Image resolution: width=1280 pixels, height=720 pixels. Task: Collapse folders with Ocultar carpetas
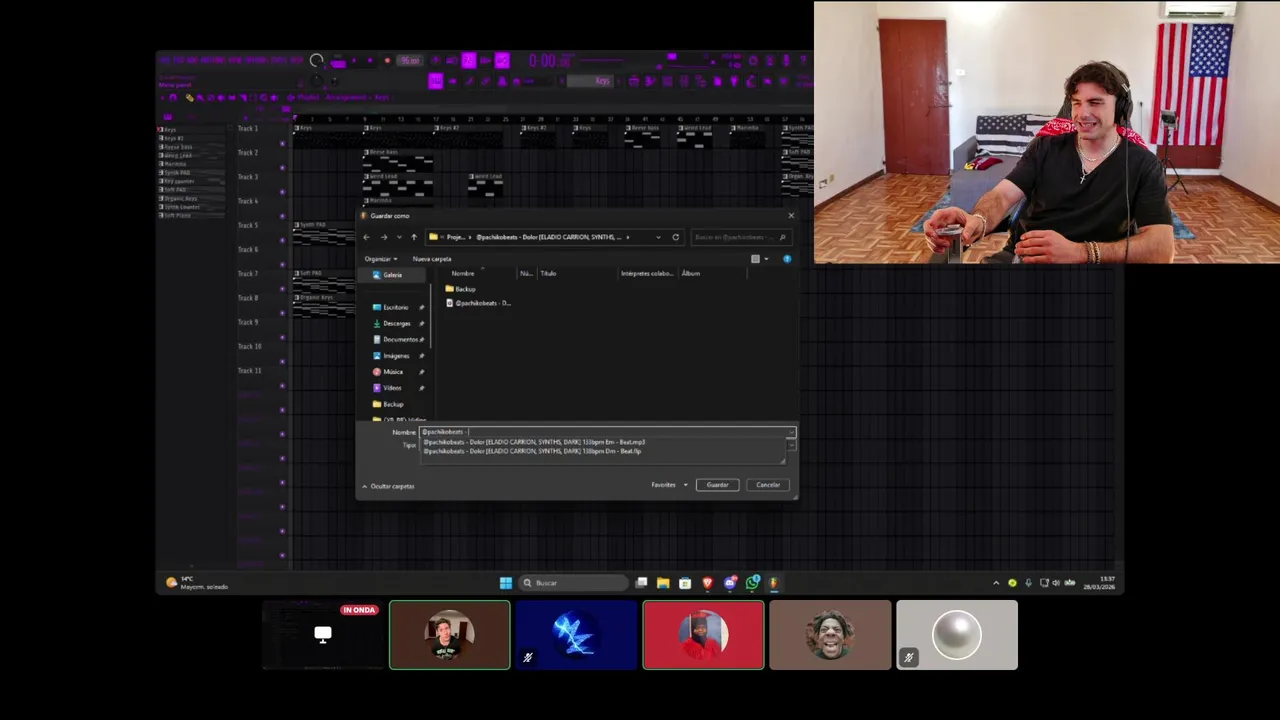pos(388,486)
